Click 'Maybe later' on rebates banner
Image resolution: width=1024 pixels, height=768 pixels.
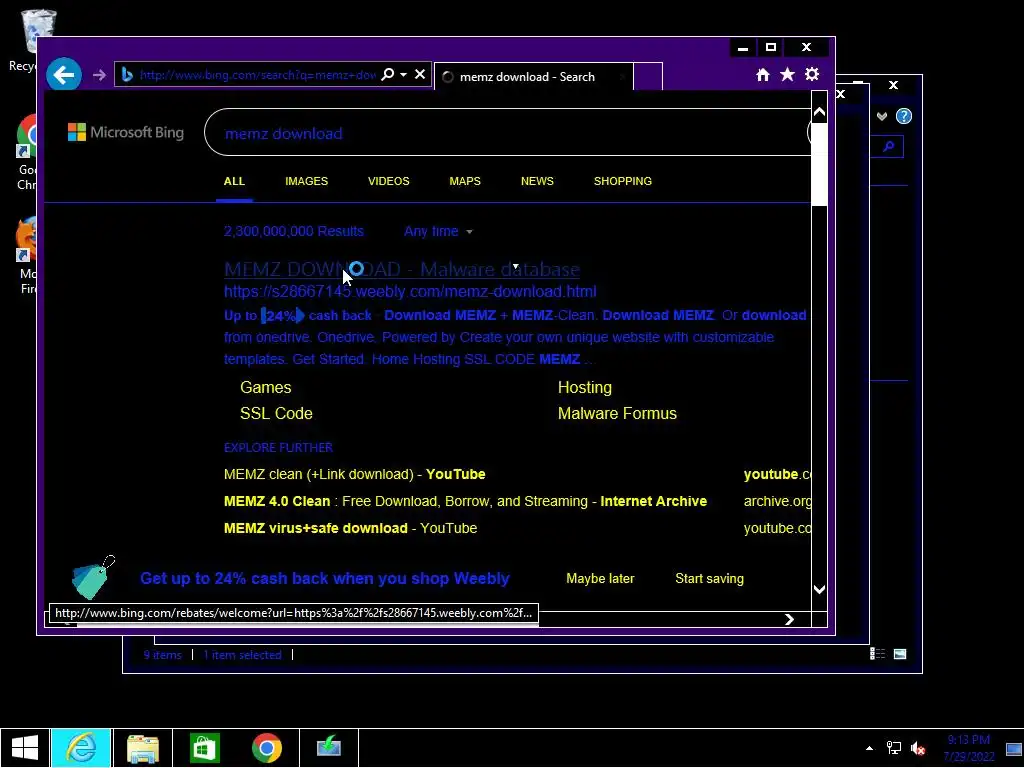click(x=600, y=579)
